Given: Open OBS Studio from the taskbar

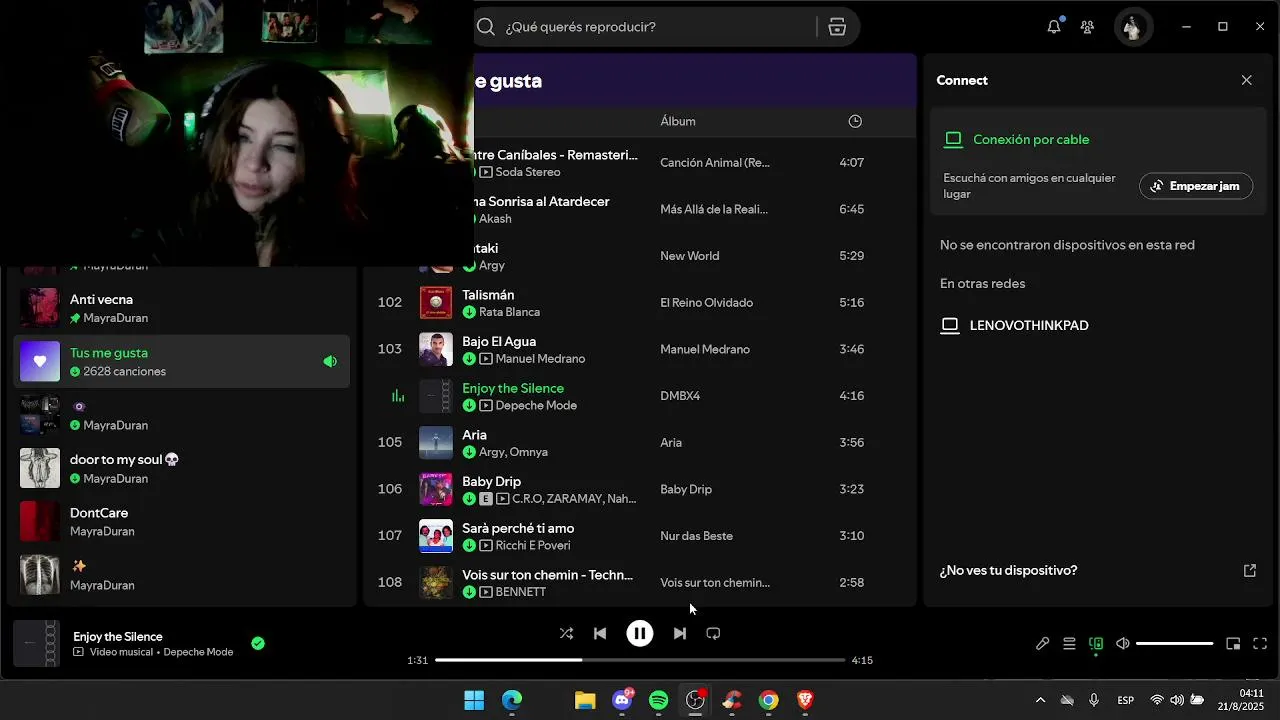Looking at the screenshot, I should pyautogui.click(x=695, y=700).
